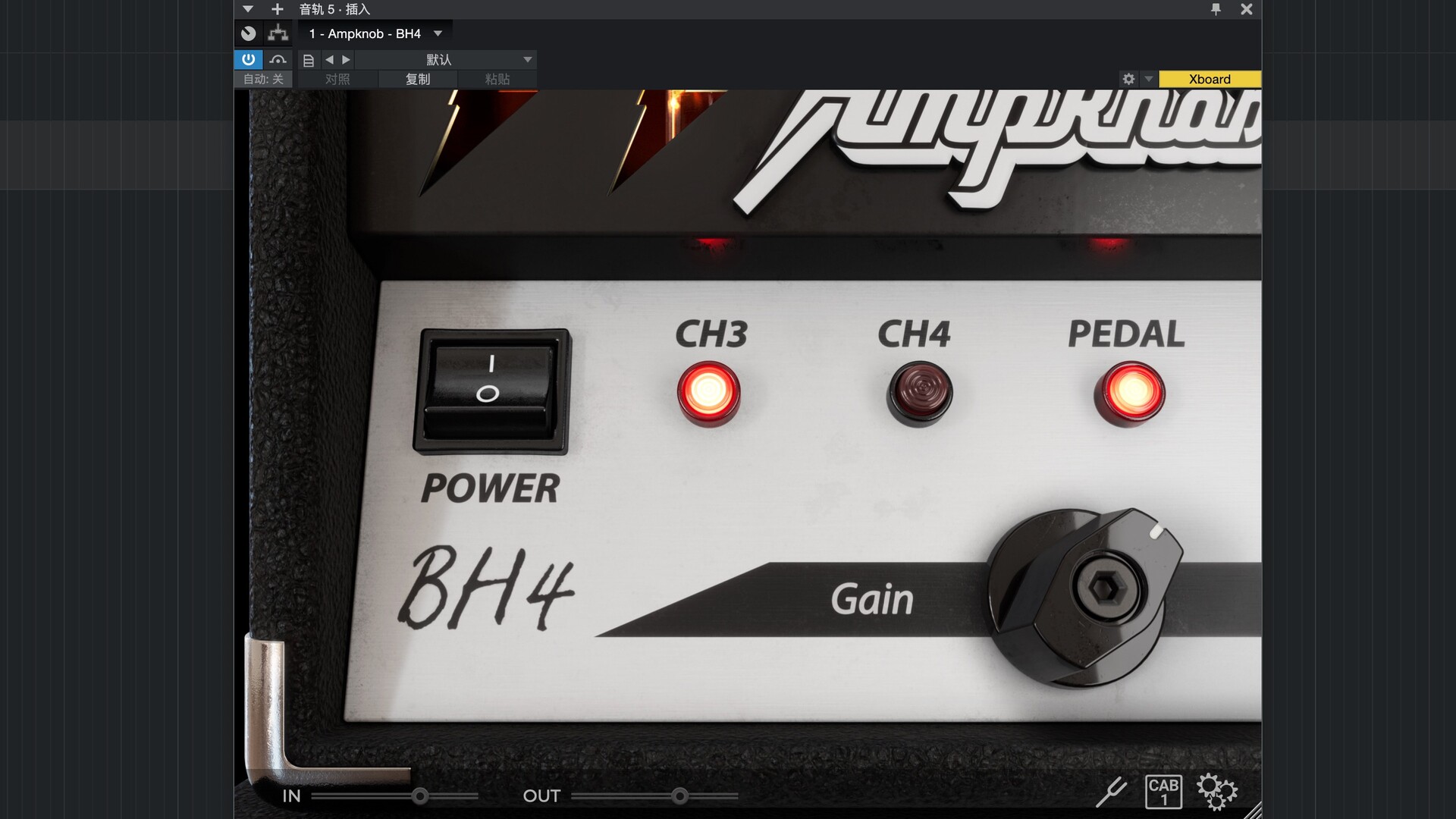Flip the POWER rocker switch

[x=491, y=391]
